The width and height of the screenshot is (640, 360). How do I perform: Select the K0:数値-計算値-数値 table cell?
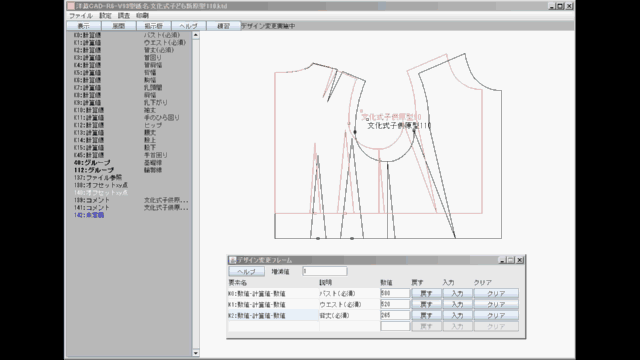coord(273,293)
